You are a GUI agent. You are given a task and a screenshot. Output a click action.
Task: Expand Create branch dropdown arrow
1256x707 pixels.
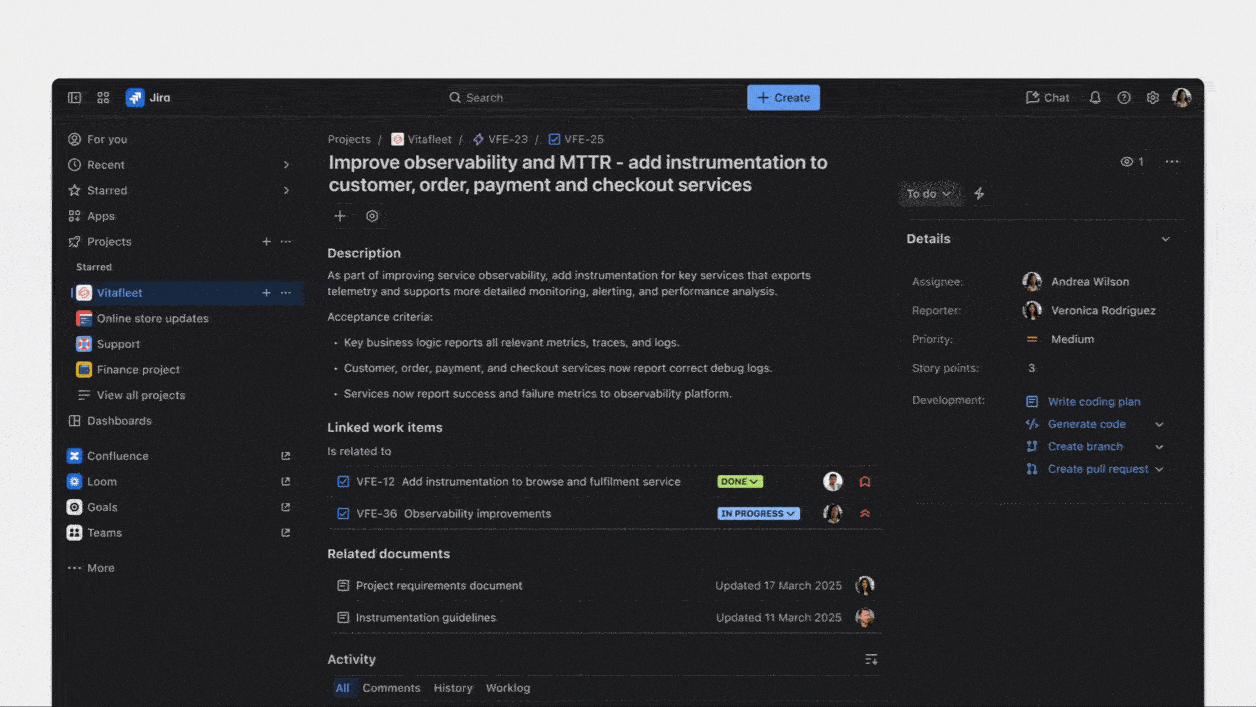(x=1160, y=447)
